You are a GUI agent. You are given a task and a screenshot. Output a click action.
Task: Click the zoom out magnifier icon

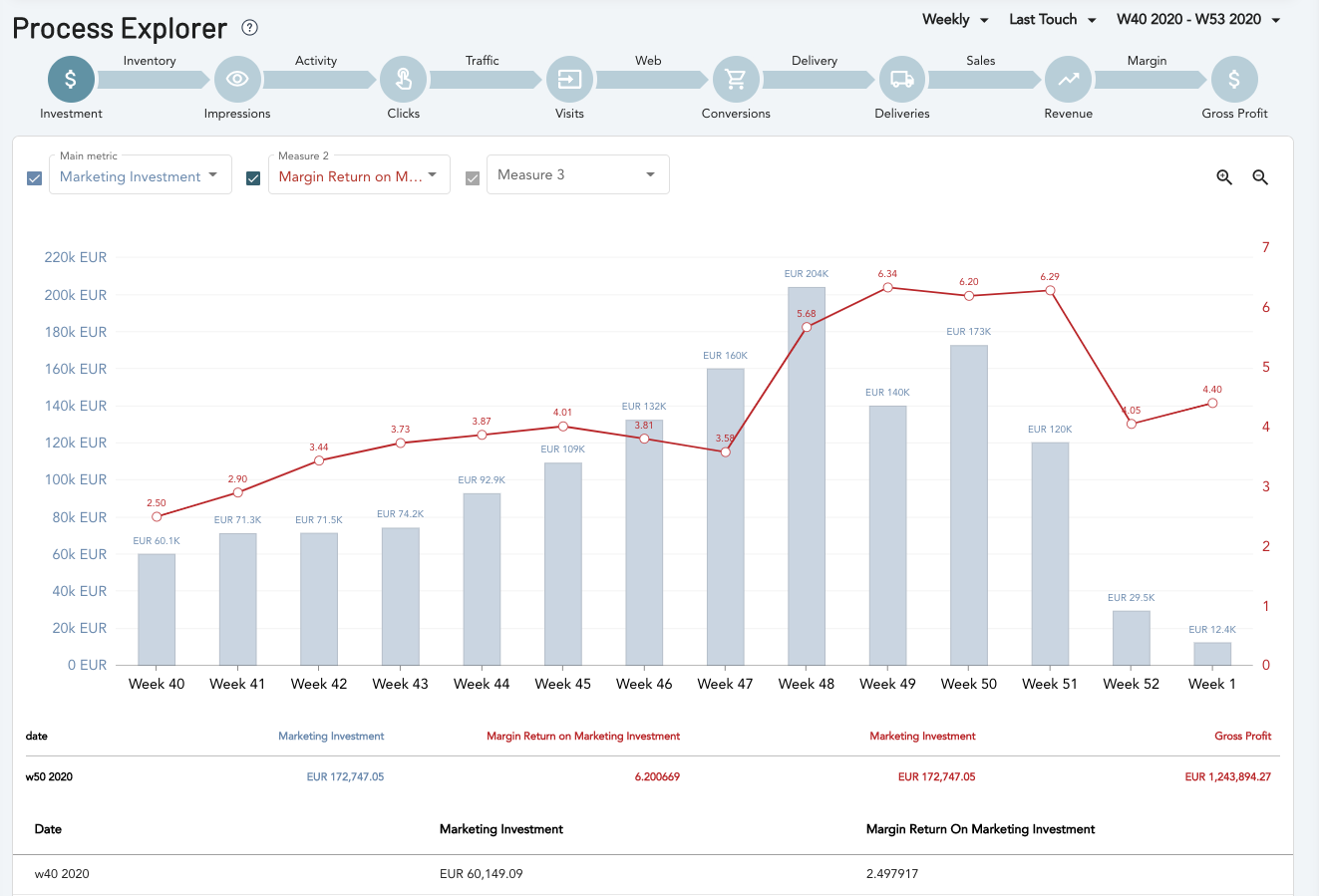[x=1260, y=177]
